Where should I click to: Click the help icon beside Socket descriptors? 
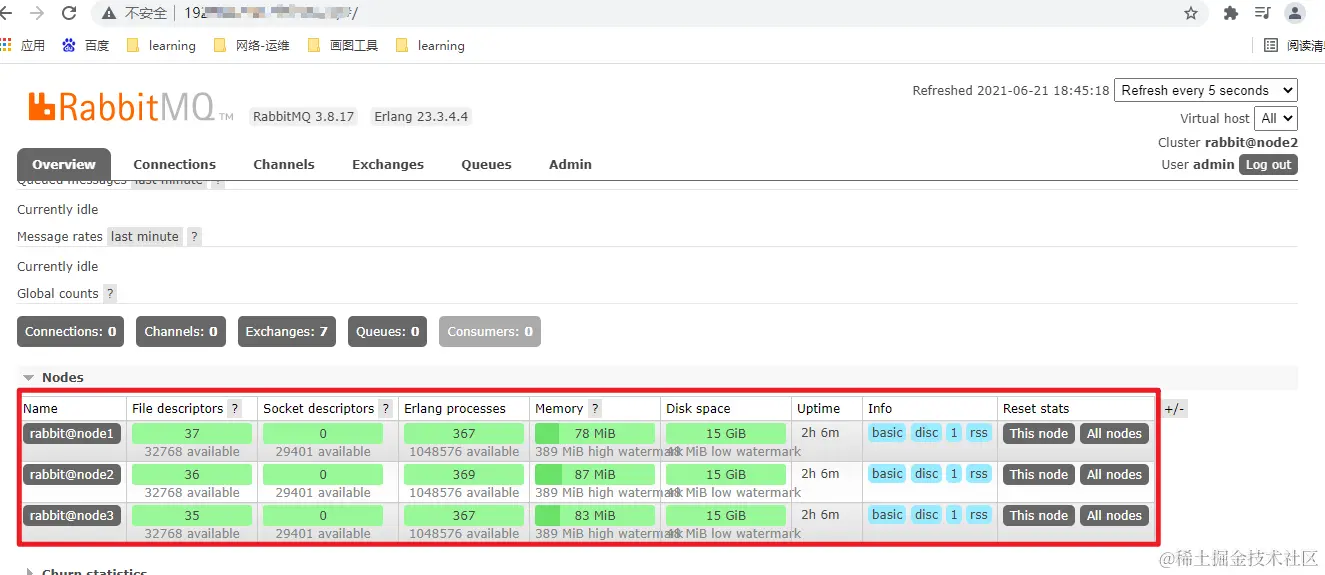click(x=385, y=408)
